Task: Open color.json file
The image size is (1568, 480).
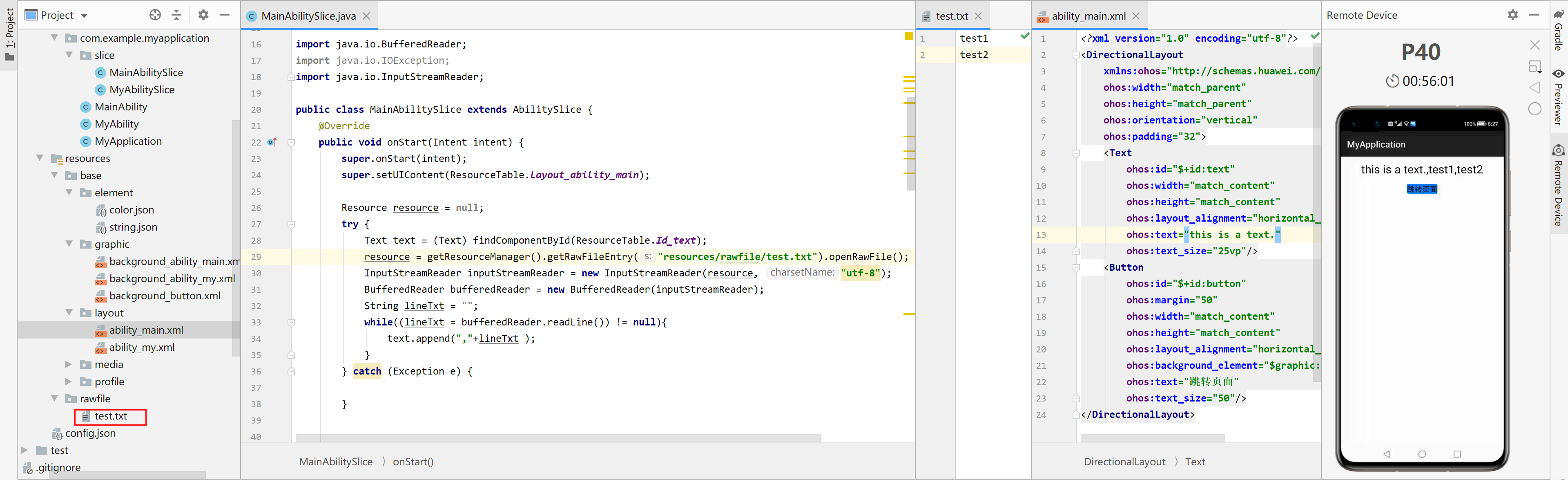Action: (x=132, y=210)
